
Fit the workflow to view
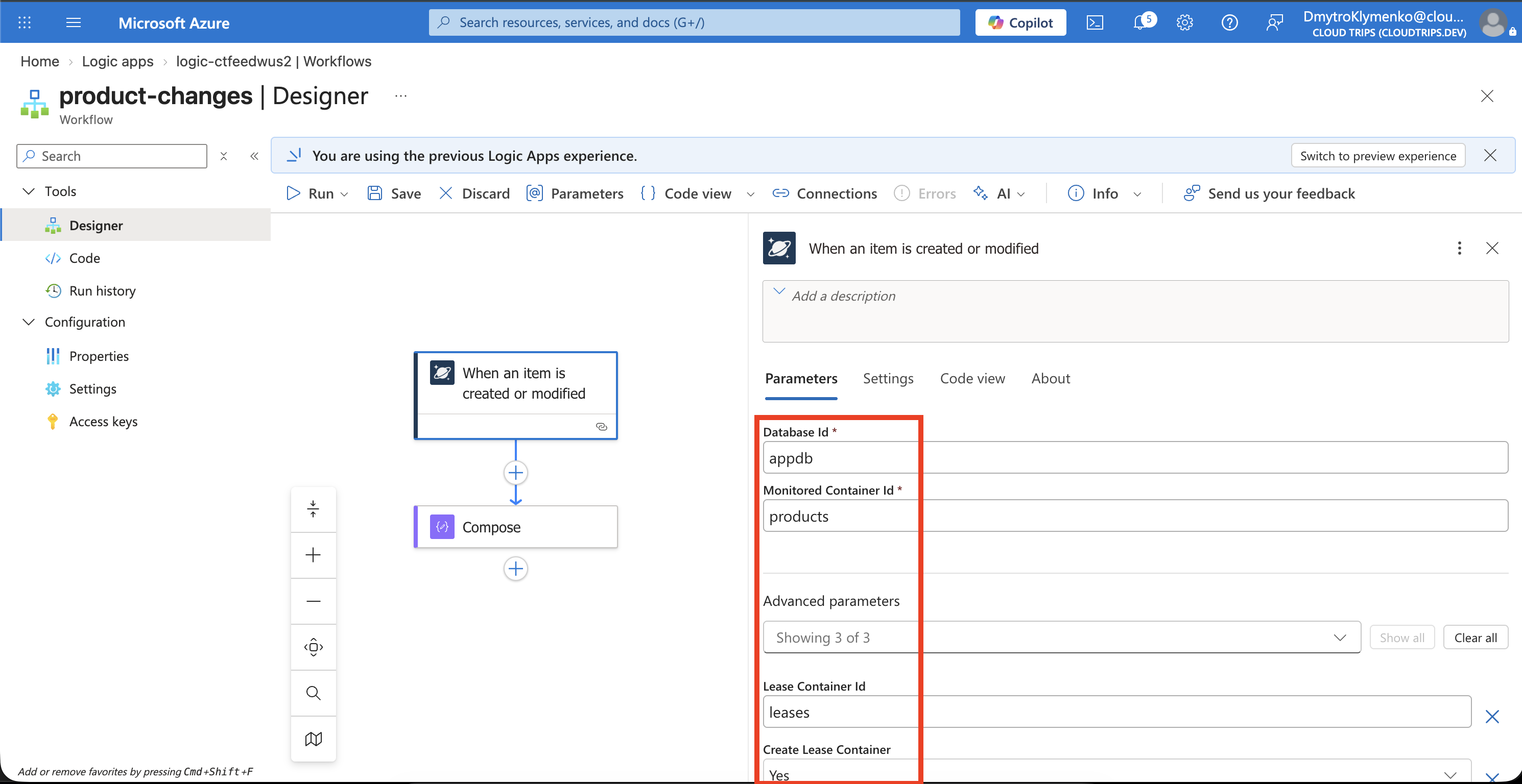[x=313, y=647]
